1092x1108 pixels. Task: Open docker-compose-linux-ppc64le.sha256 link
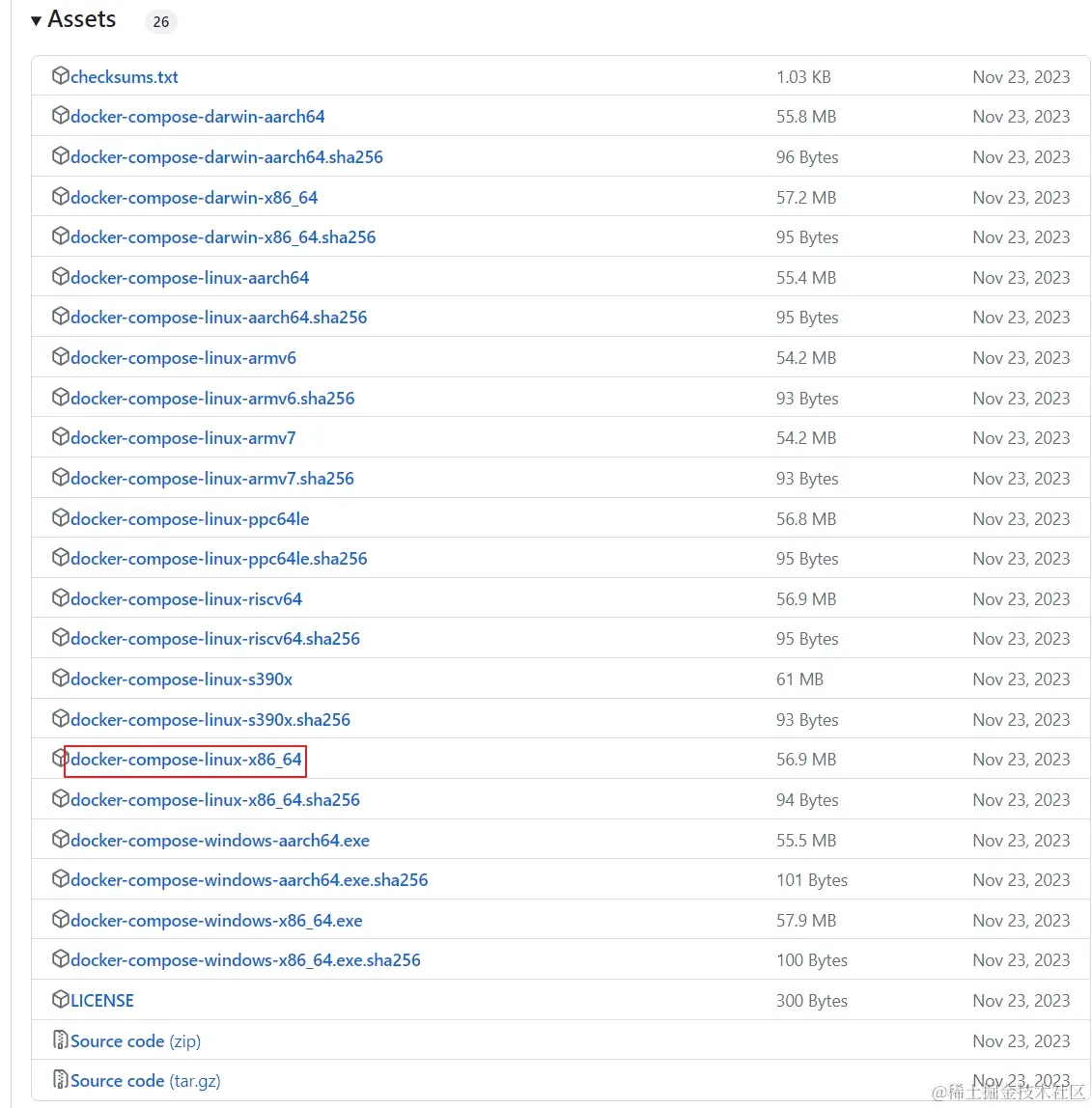(x=219, y=559)
